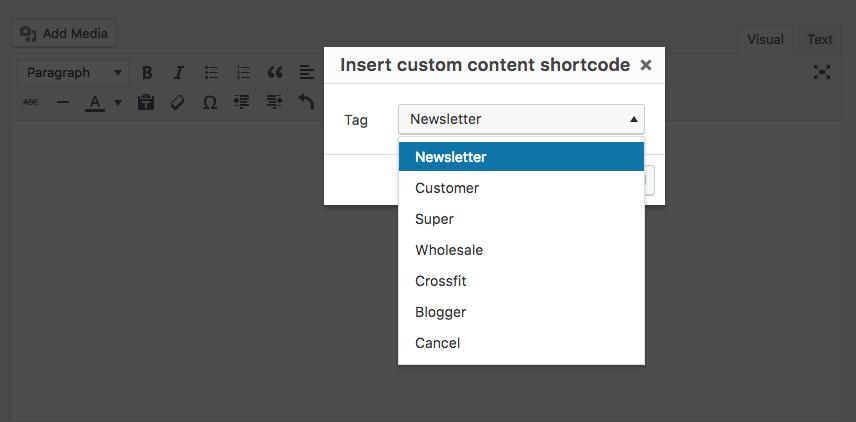Toggle strikethrough formatting
Image resolution: width=856 pixels, height=422 pixels.
(x=31, y=102)
